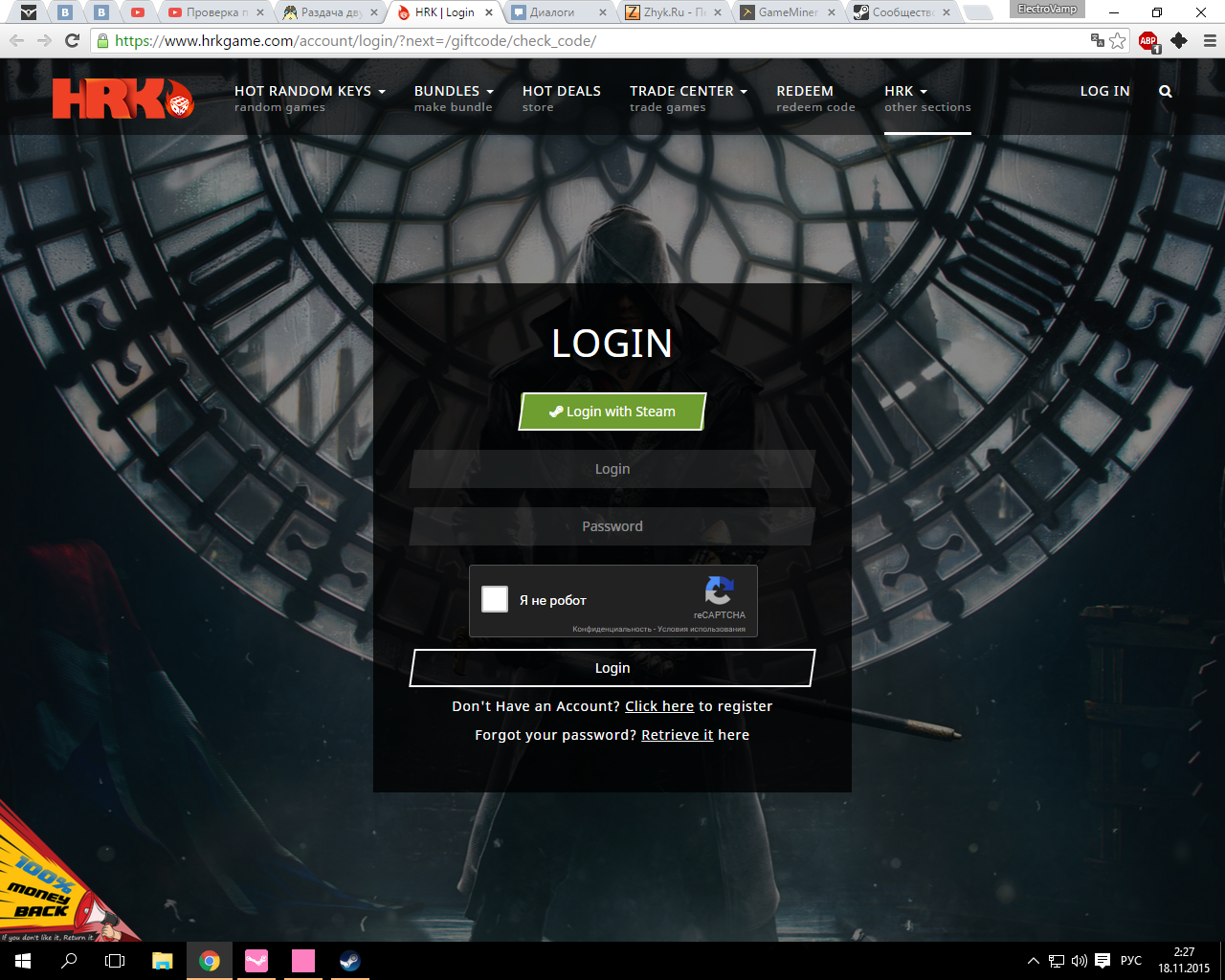Screen dimensions: 1225x980
Task: Click the 'Retrieve it' password link
Action: tap(678, 735)
